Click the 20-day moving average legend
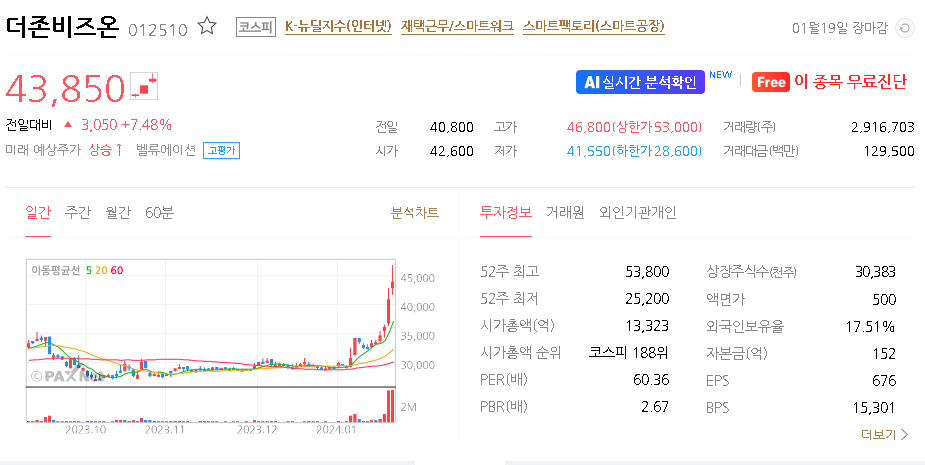The width and height of the screenshot is (925, 465). pyautogui.click(x=101, y=270)
